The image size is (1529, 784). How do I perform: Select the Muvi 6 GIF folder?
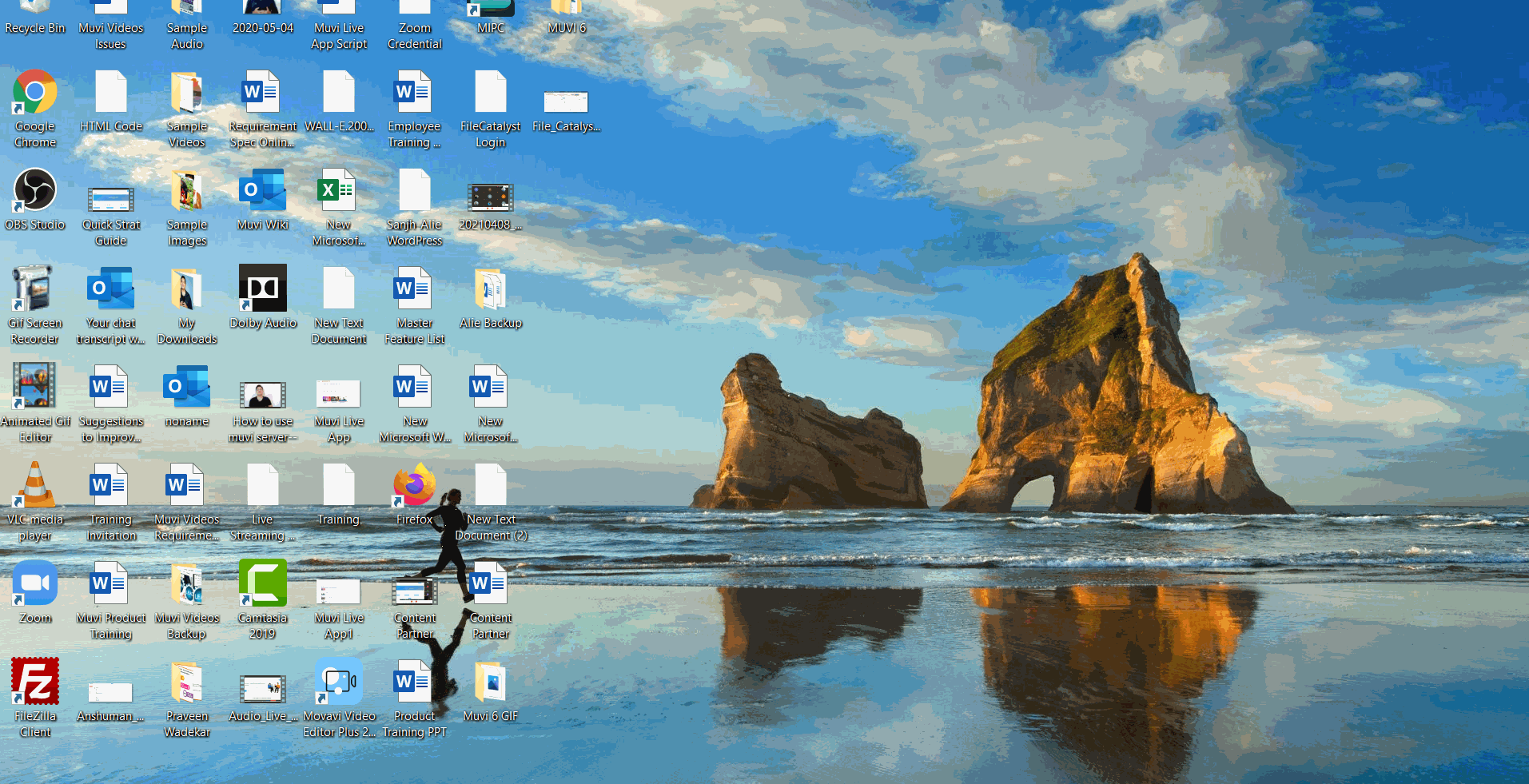tap(491, 690)
